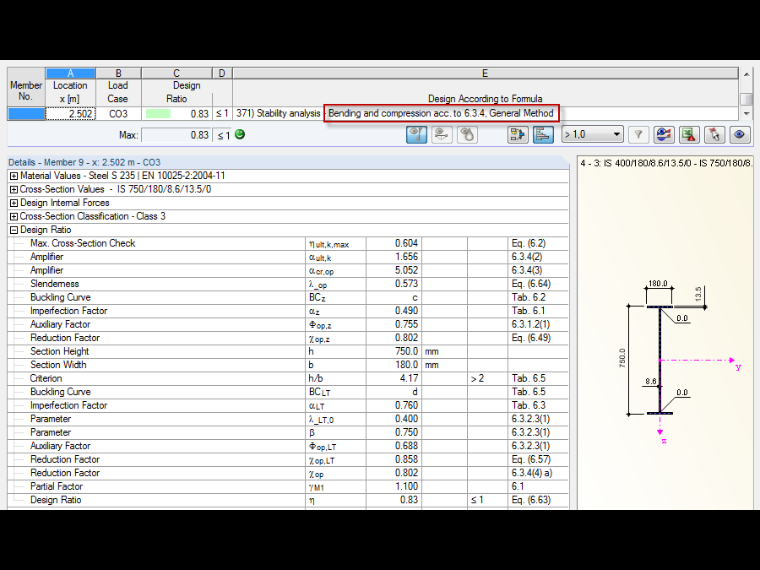Click scroll down arrow of results table

tap(746, 113)
